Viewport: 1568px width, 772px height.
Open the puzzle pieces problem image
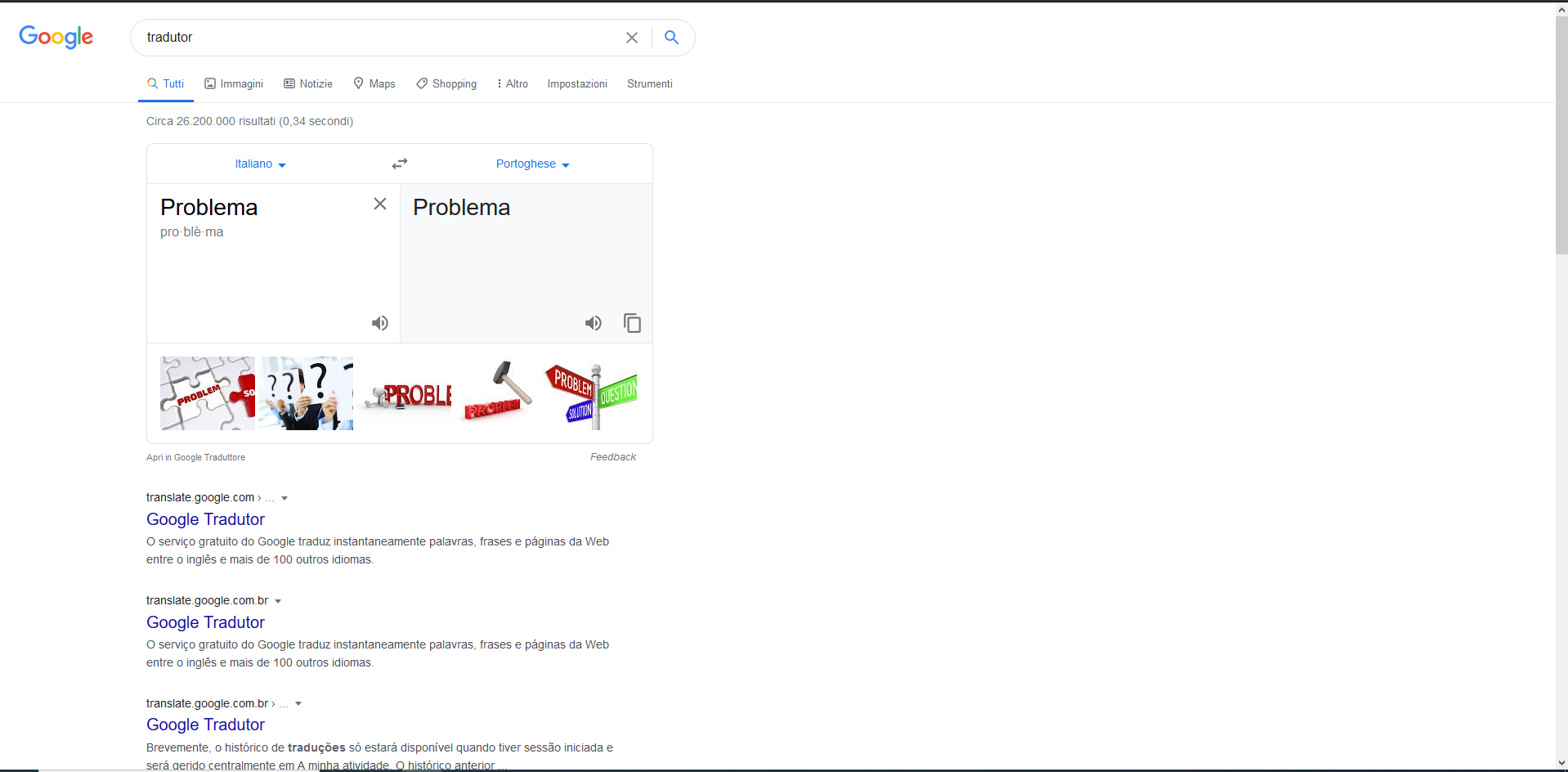pyautogui.click(x=208, y=393)
